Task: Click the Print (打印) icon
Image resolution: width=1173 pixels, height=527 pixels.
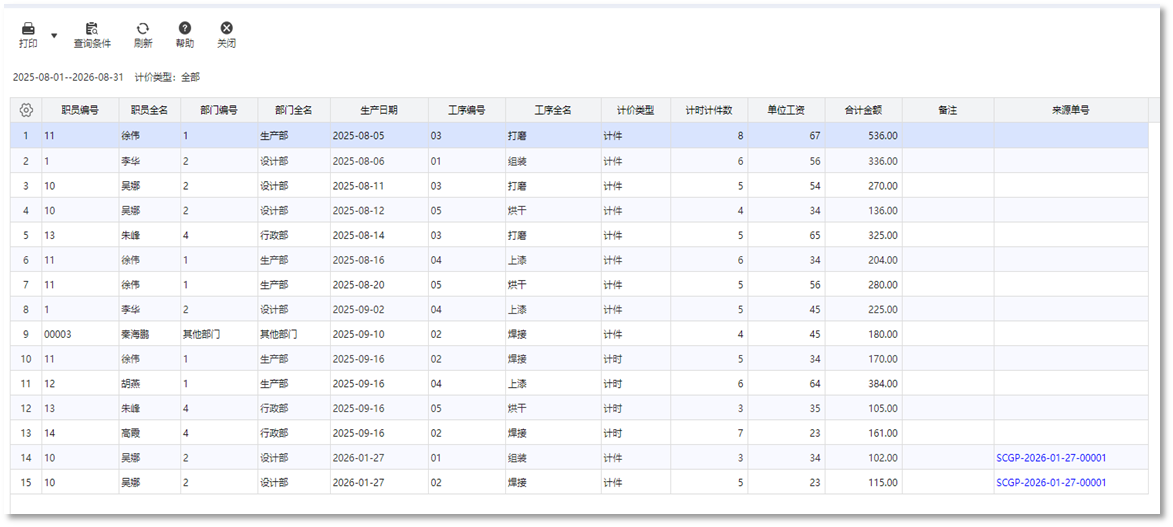Action: point(28,29)
